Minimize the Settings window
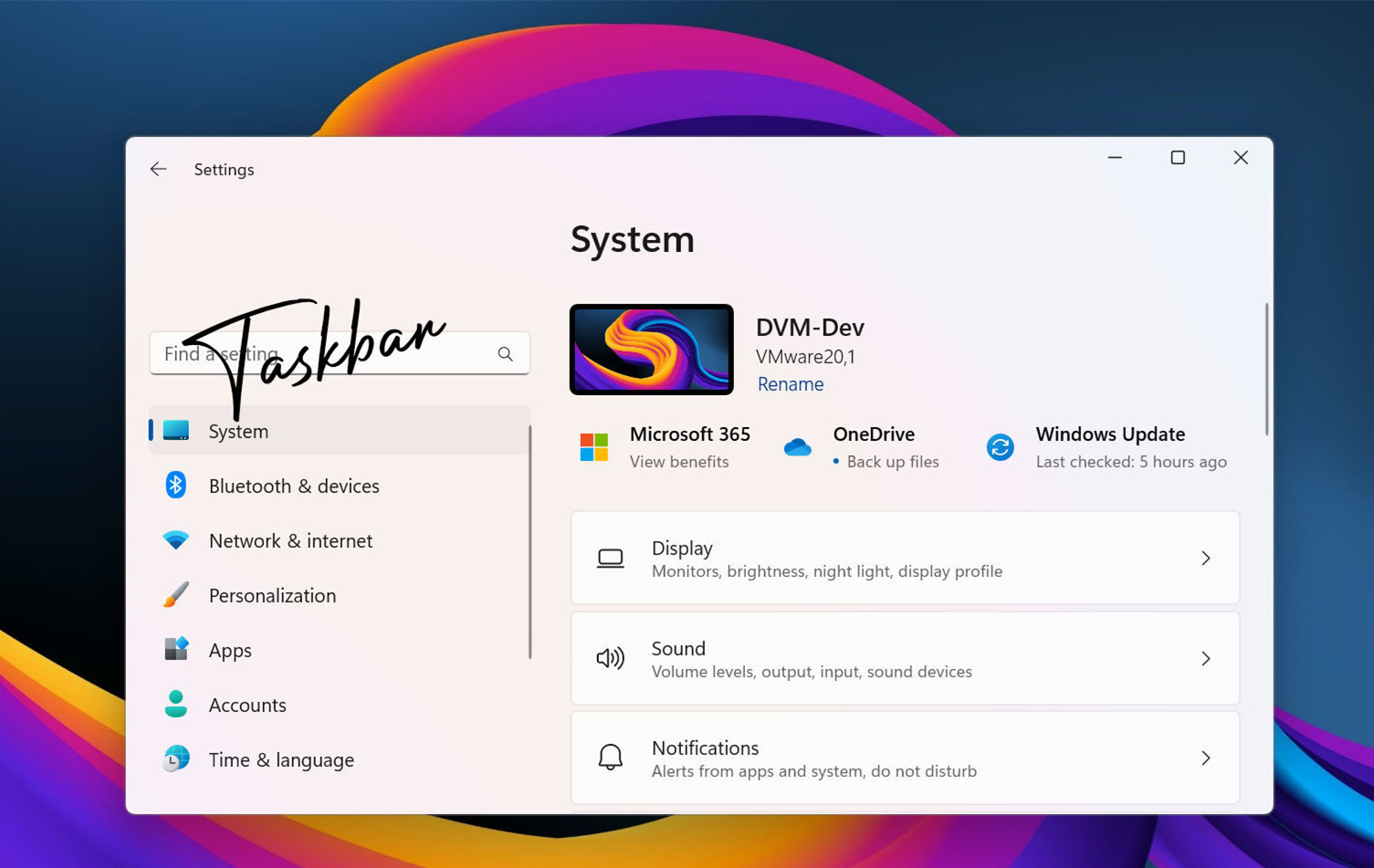This screenshot has height=868, width=1374. point(1115,158)
